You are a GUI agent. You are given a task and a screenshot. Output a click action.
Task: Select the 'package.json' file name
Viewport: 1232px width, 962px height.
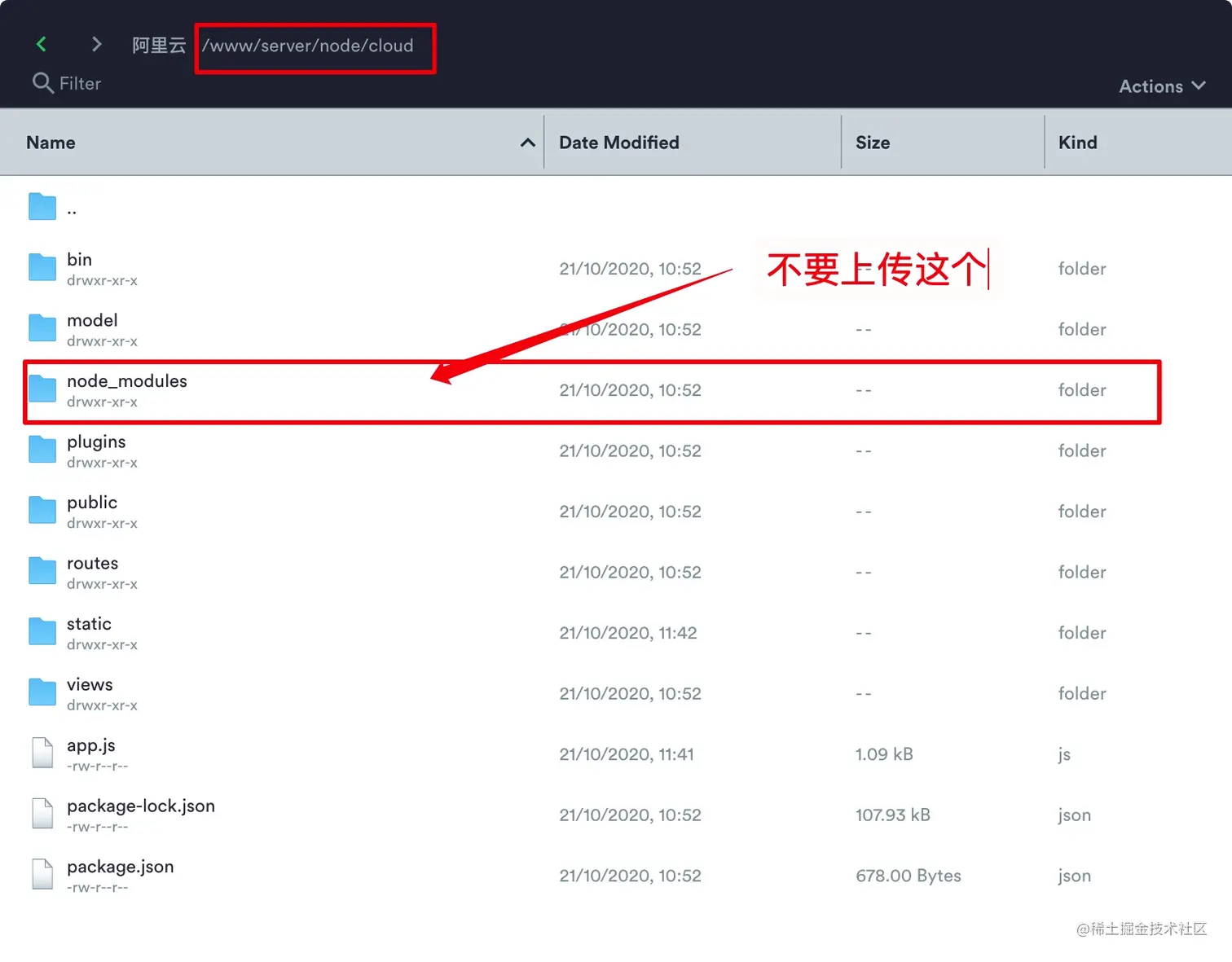pos(121,867)
